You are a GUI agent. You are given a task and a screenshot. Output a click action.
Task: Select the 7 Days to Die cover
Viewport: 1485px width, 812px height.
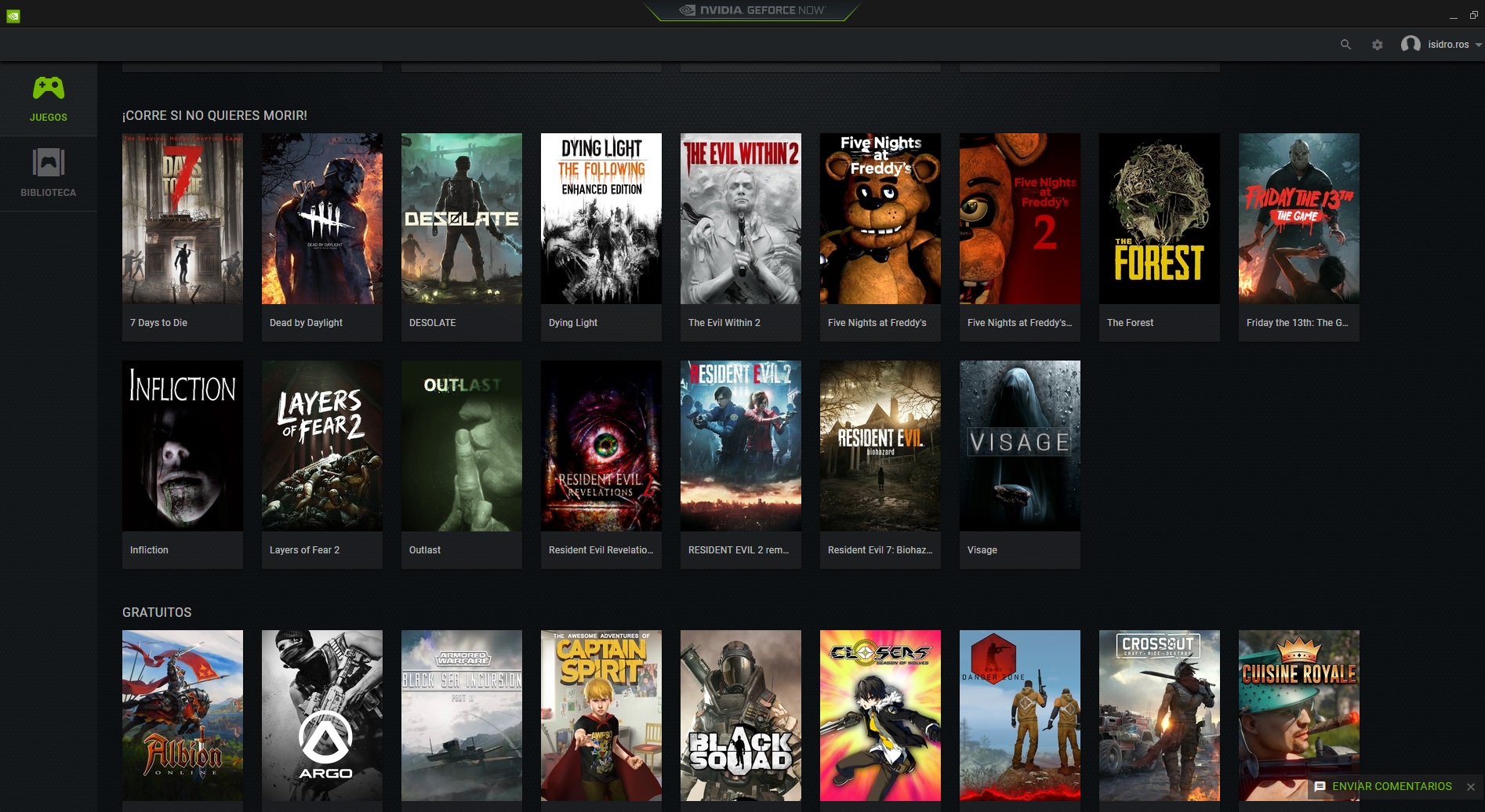coord(183,219)
